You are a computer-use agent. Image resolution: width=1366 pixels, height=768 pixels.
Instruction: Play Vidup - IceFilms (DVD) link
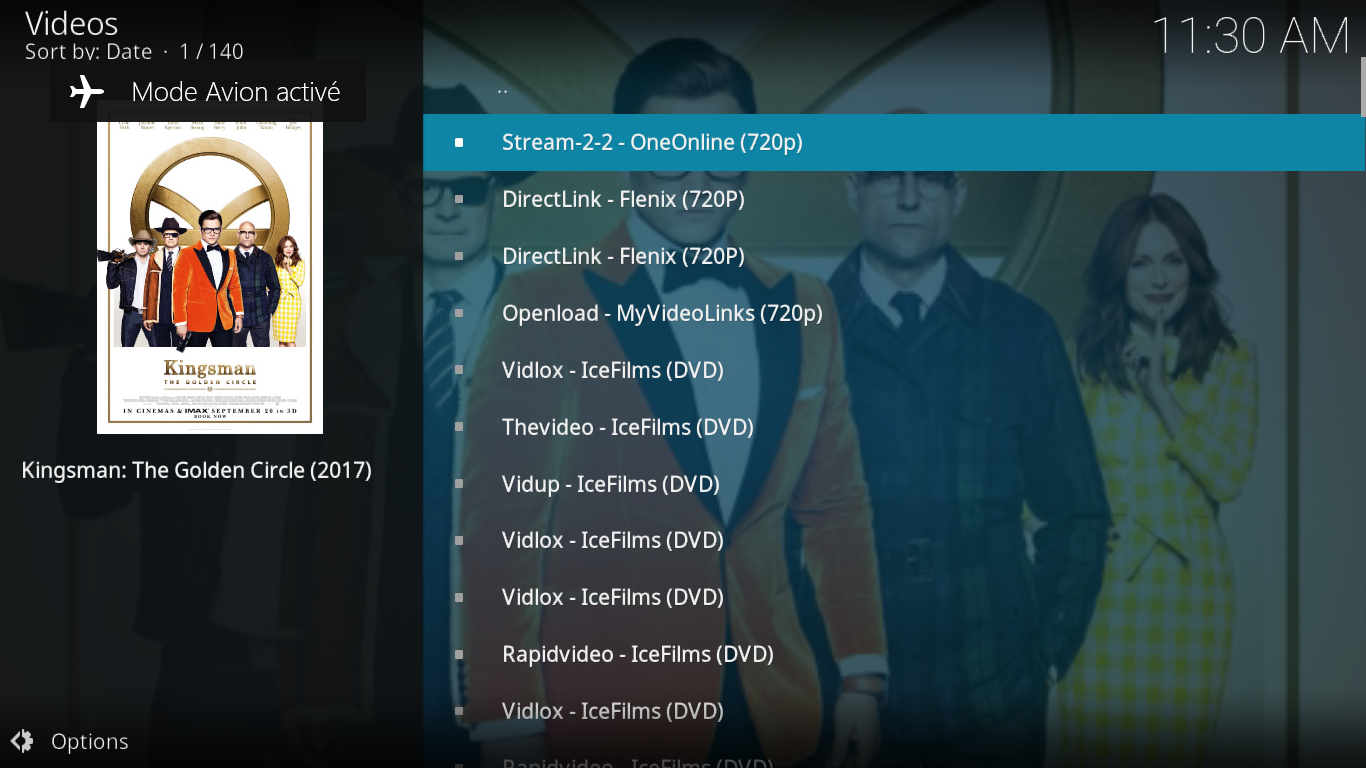coord(894,484)
